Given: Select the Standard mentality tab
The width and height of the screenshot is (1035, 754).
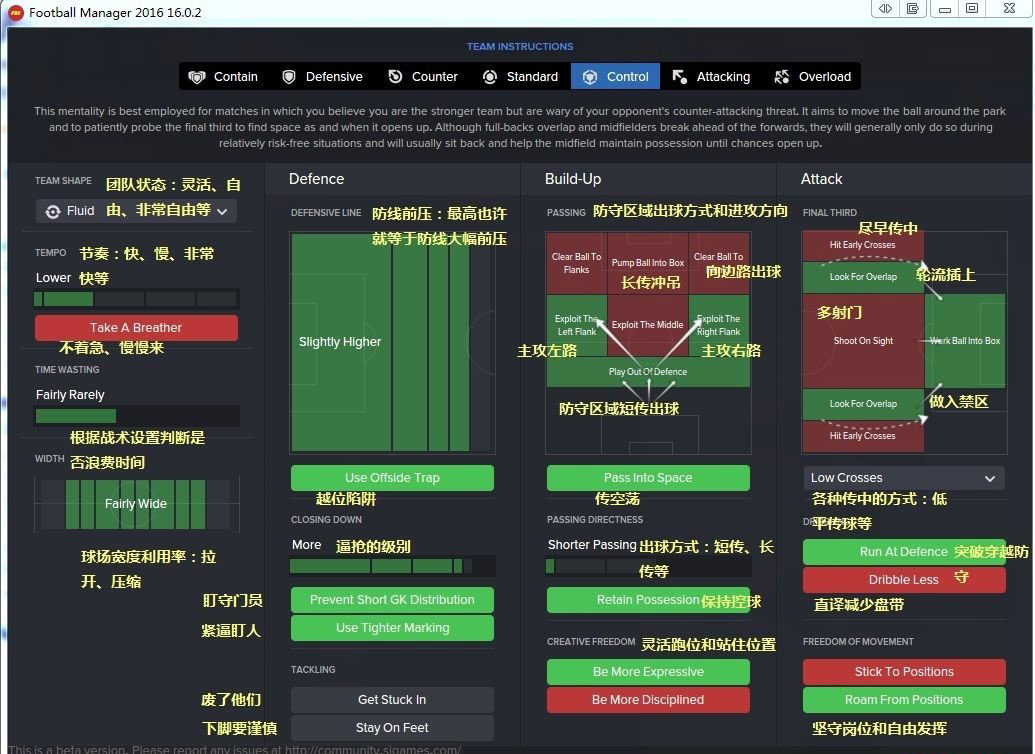Looking at the screenshot, I should pos(520,77).
